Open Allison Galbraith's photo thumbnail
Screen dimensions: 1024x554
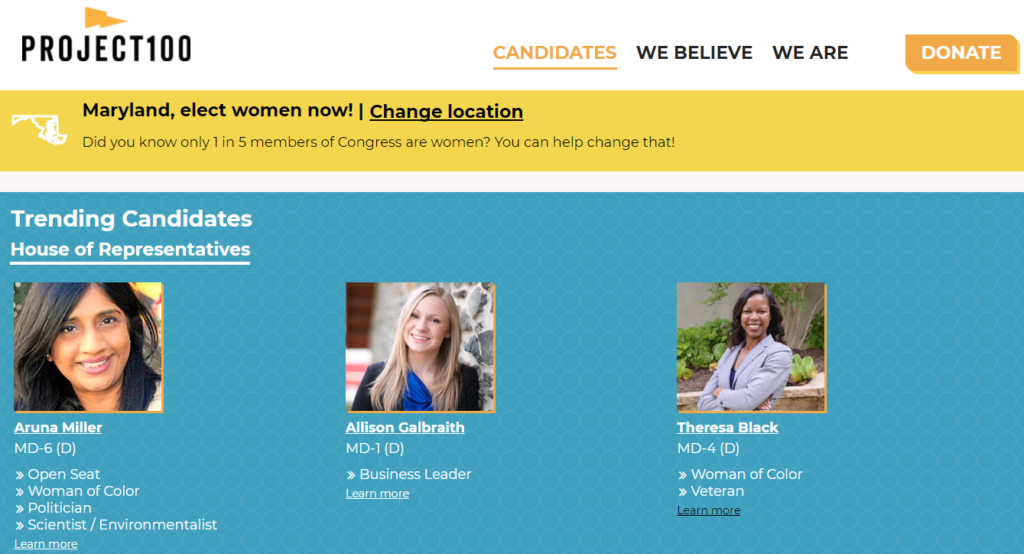coord(420,347)
